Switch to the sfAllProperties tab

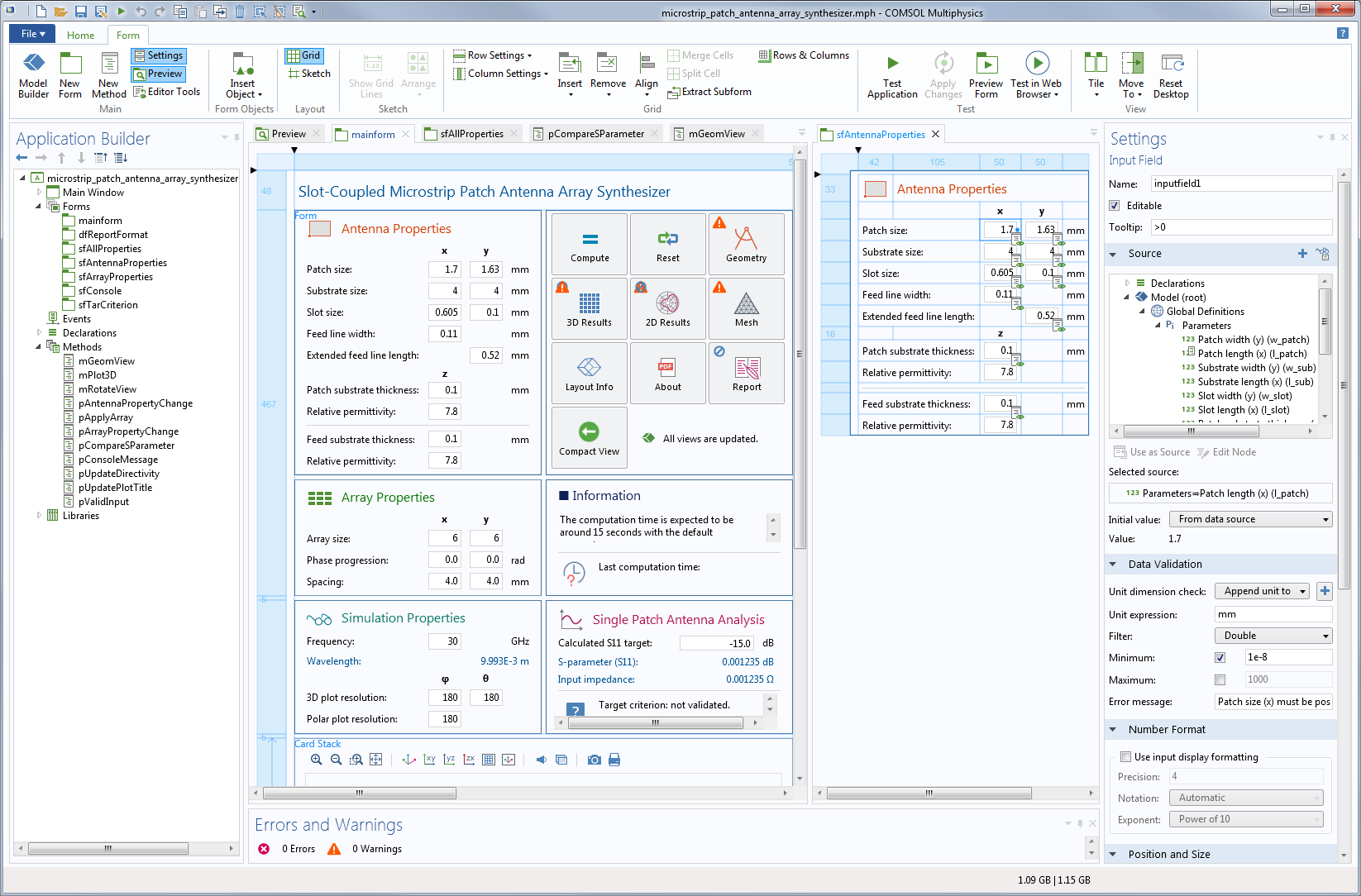(x=471, y=134)
